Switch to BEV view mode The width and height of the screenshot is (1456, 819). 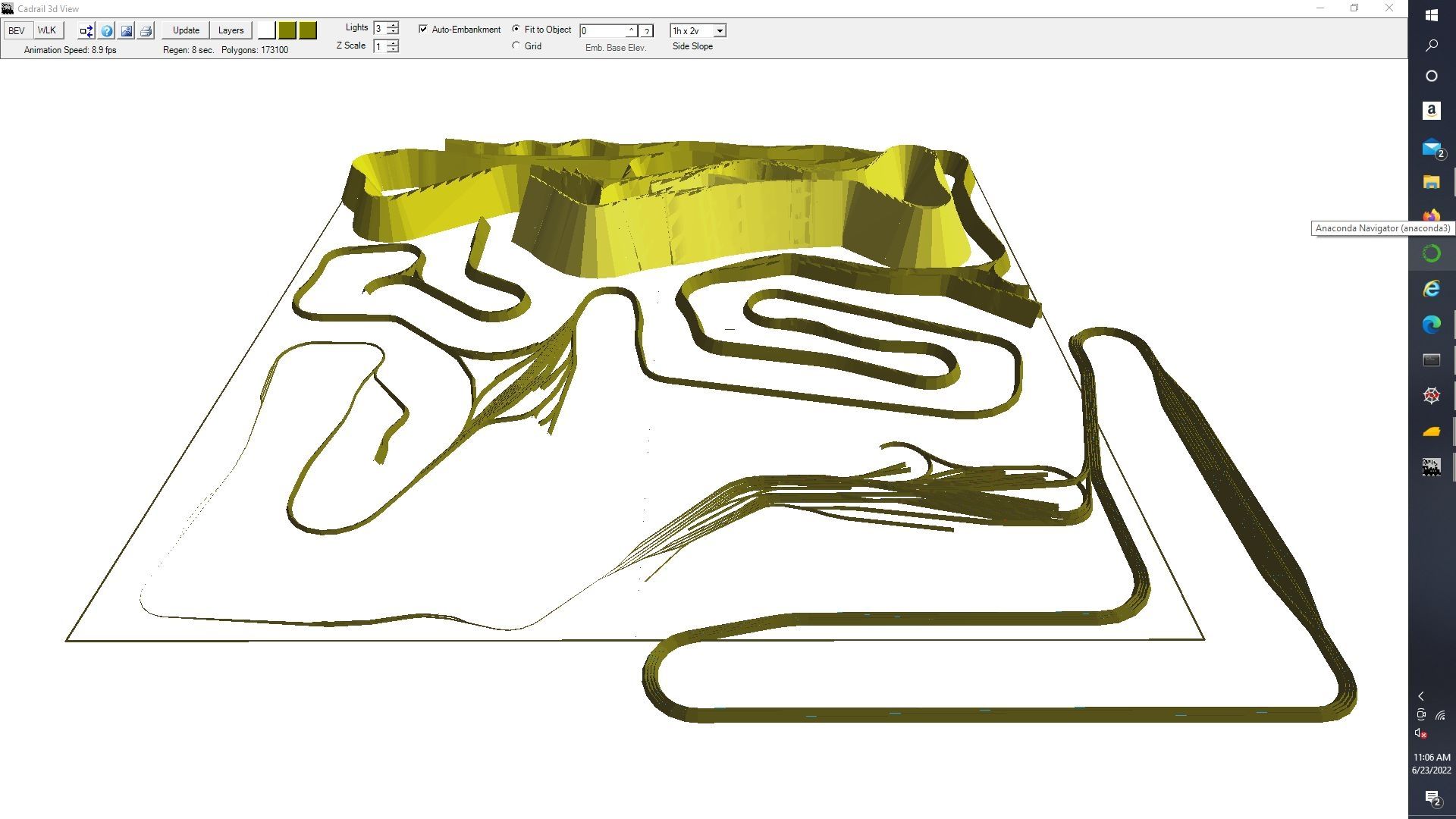click(x=17, y=31)
